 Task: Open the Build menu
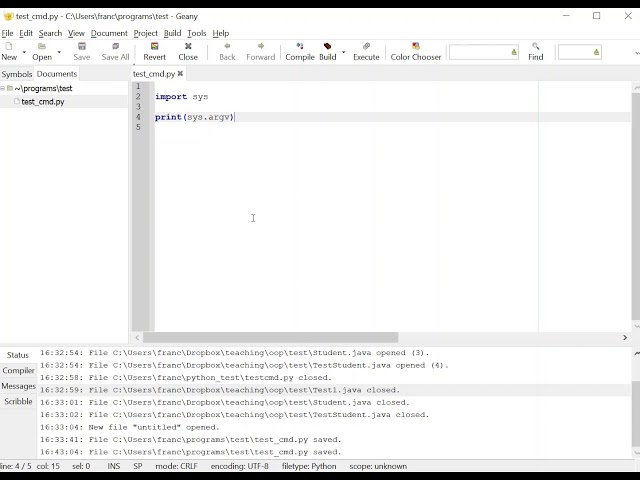[x=172, y=33]
